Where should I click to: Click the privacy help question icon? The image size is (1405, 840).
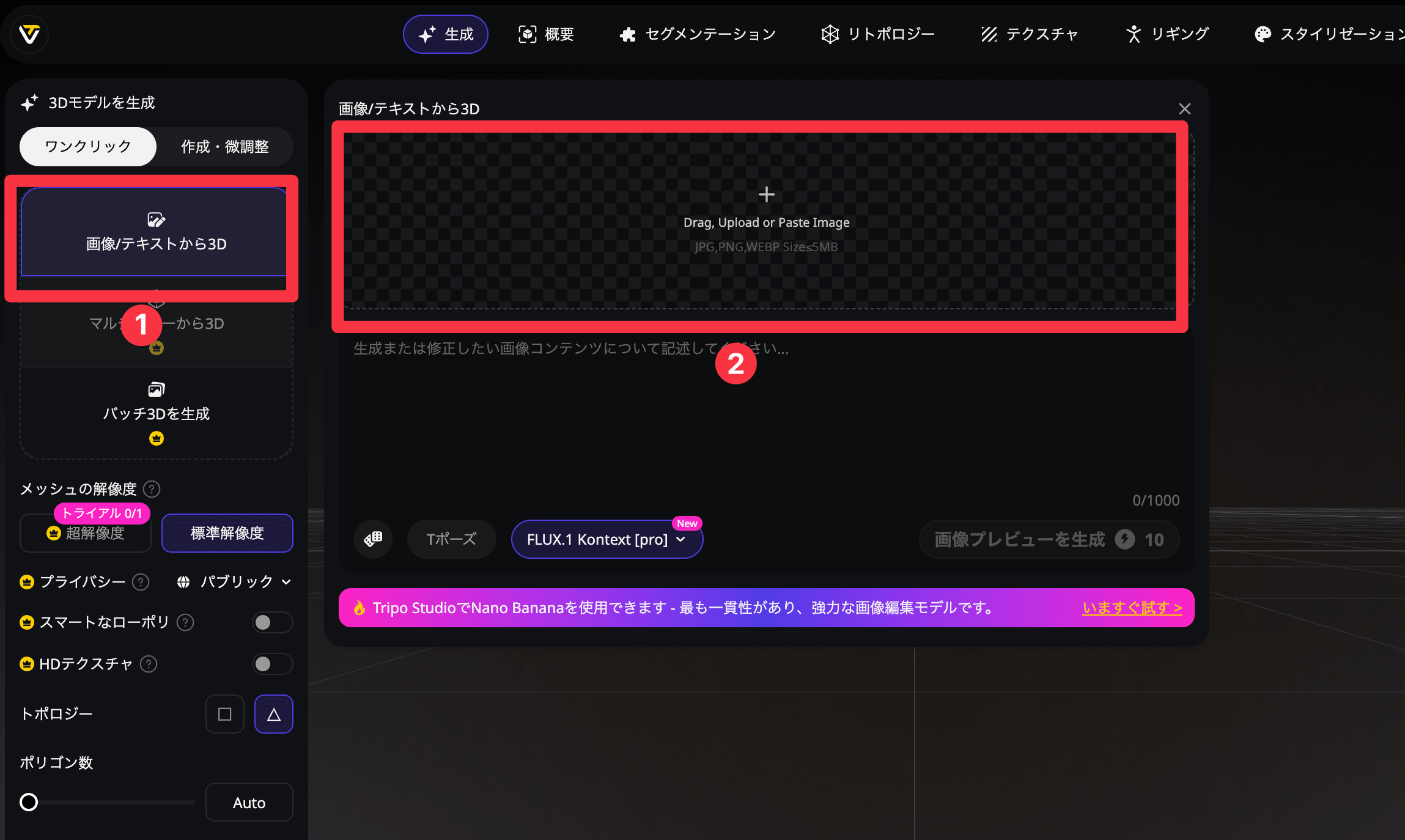tap(141, 582)
